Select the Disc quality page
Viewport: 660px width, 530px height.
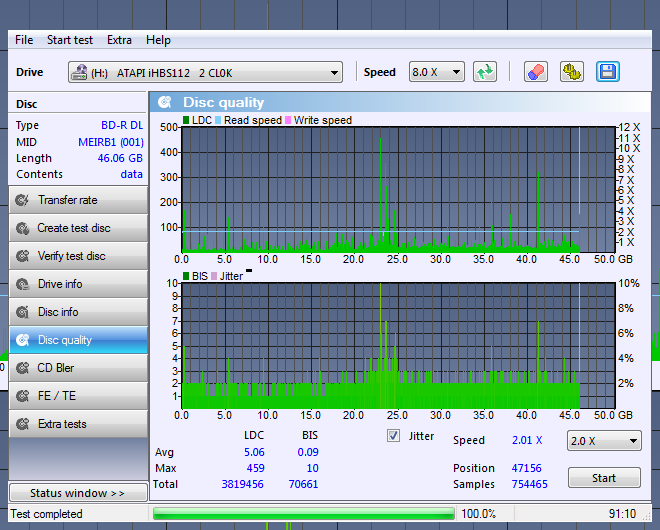click(78, 340)
